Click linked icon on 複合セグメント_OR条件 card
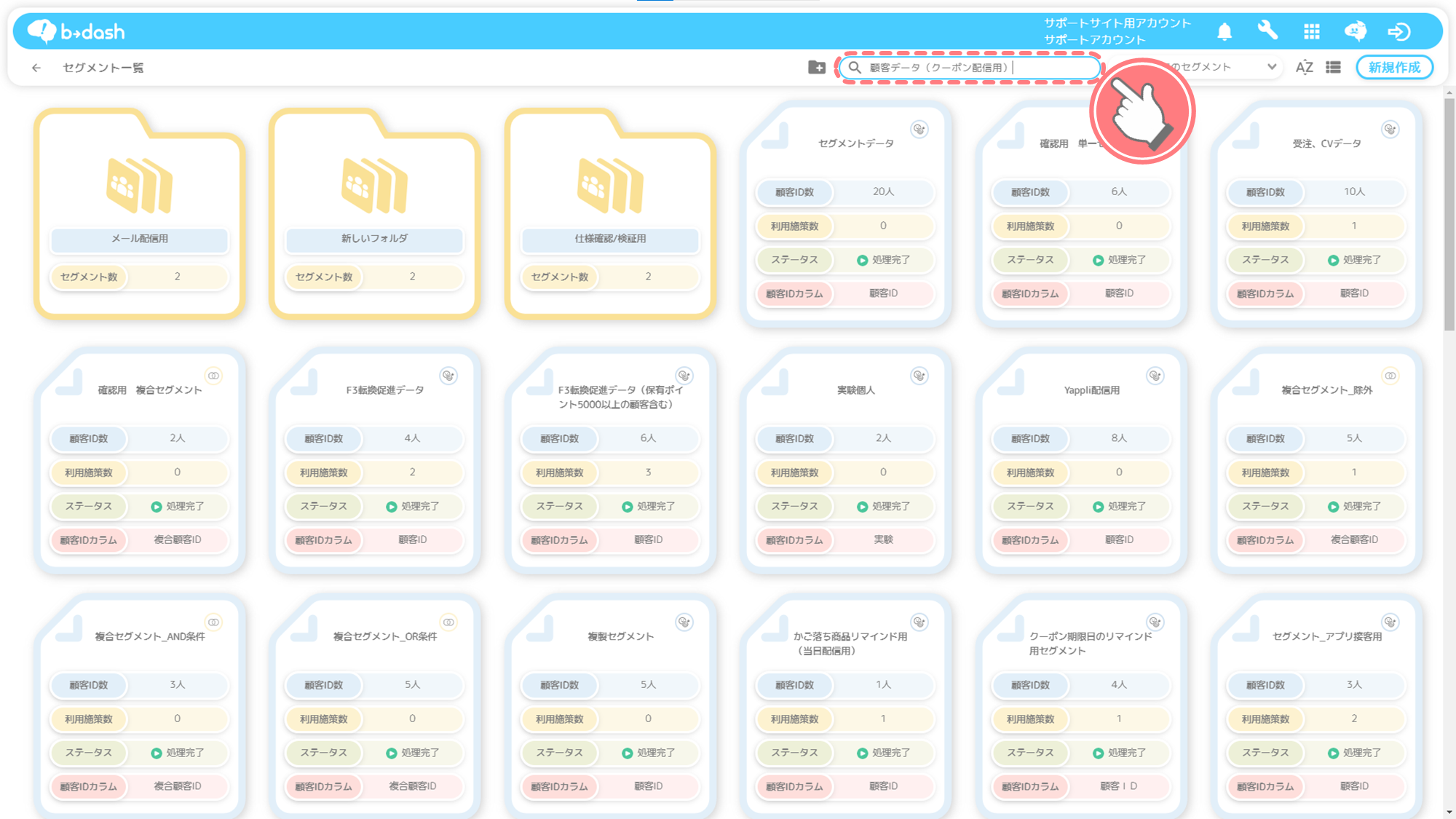 pos(448,622)
